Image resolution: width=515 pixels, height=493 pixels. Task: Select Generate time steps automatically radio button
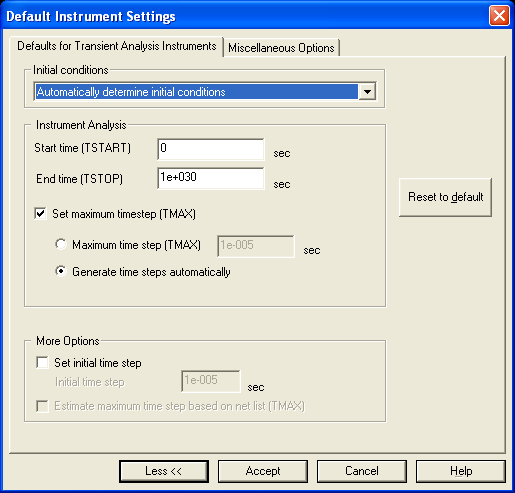tap(61, 271)
